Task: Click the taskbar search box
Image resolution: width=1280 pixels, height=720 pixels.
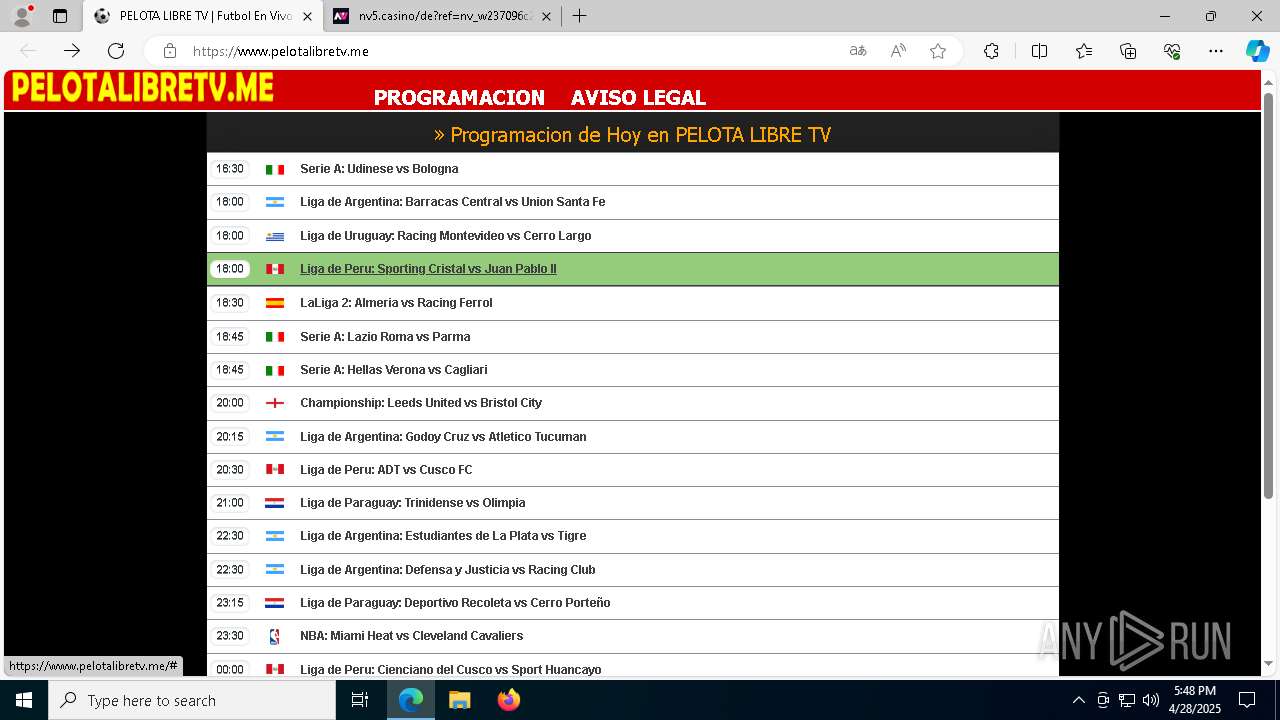Action: [192, 700]
